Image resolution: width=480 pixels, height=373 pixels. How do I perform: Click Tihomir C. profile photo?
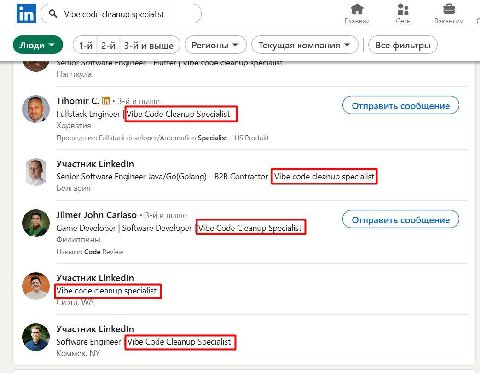tap(36, 109)
